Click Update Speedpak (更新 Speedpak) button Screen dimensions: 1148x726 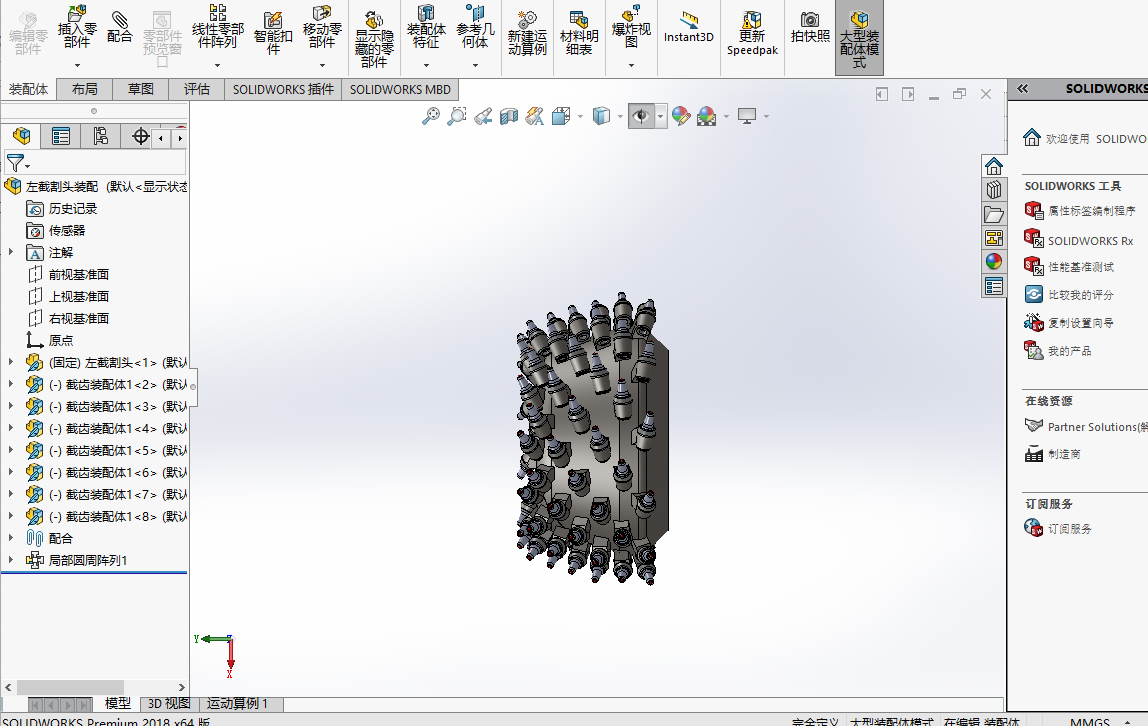pos(752,34)
